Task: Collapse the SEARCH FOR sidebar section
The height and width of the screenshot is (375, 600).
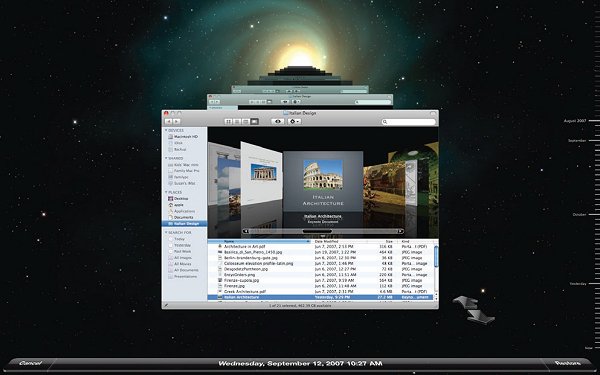Action: pos(166,232)
